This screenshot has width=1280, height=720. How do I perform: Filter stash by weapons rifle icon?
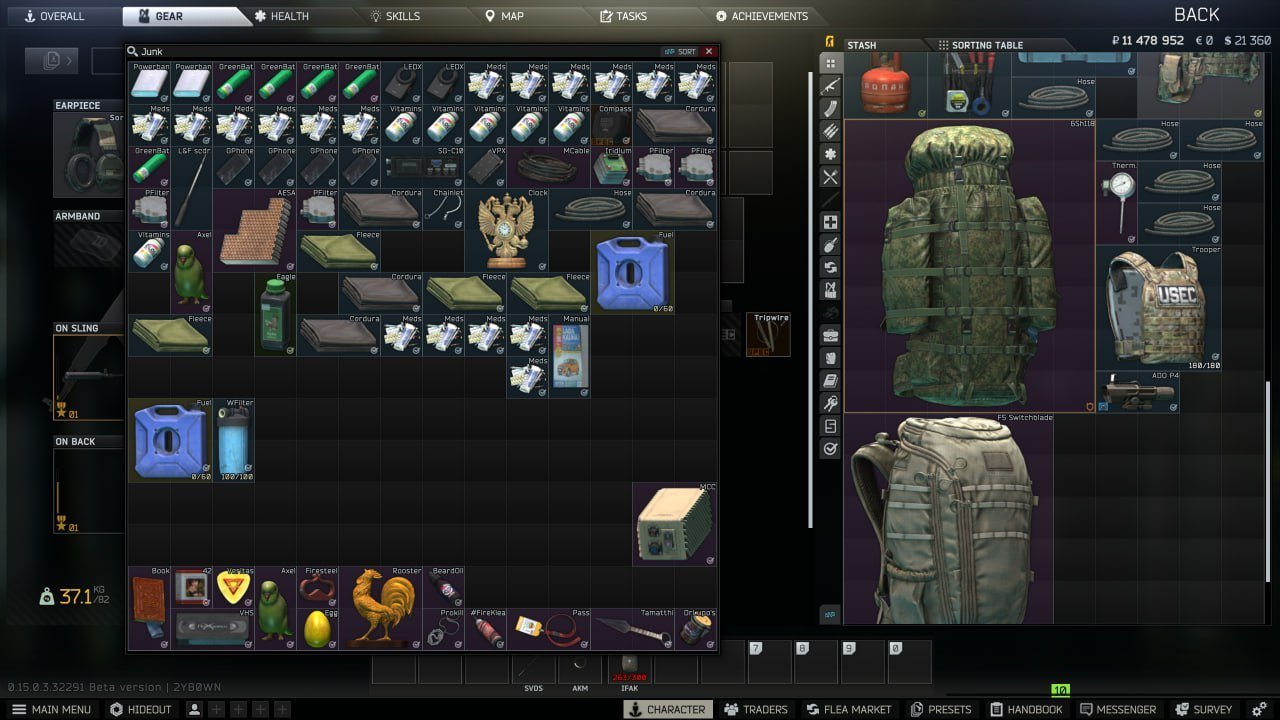coord(830,86)
